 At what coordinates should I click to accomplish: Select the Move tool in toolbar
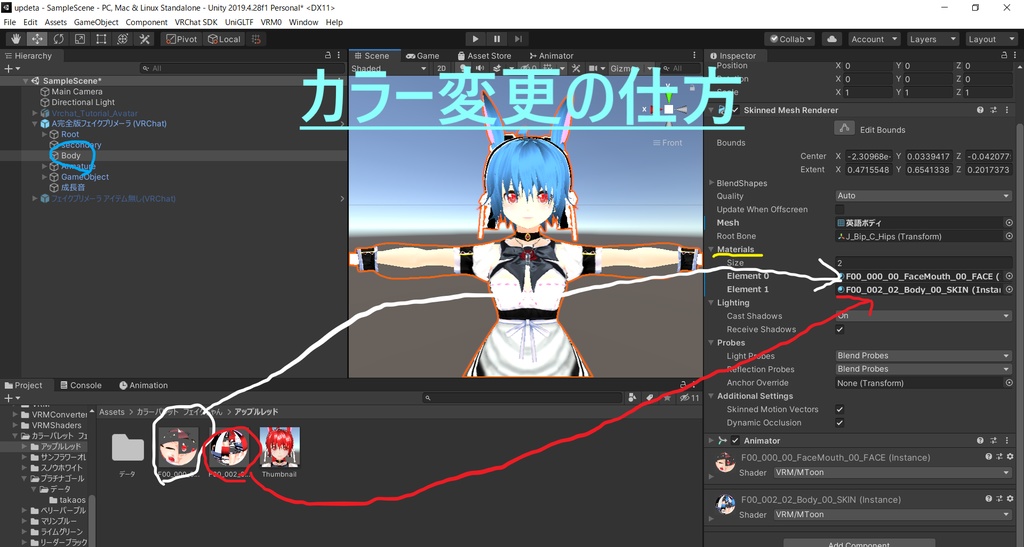(x=37, y=39)
